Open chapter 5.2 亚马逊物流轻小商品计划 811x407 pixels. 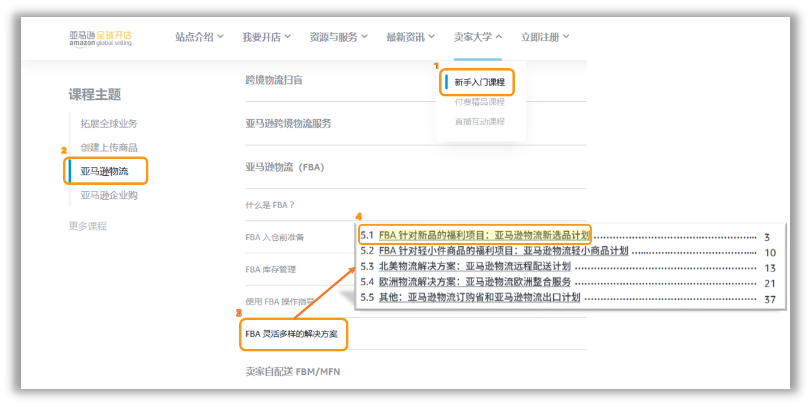click(x=503, y=251)
